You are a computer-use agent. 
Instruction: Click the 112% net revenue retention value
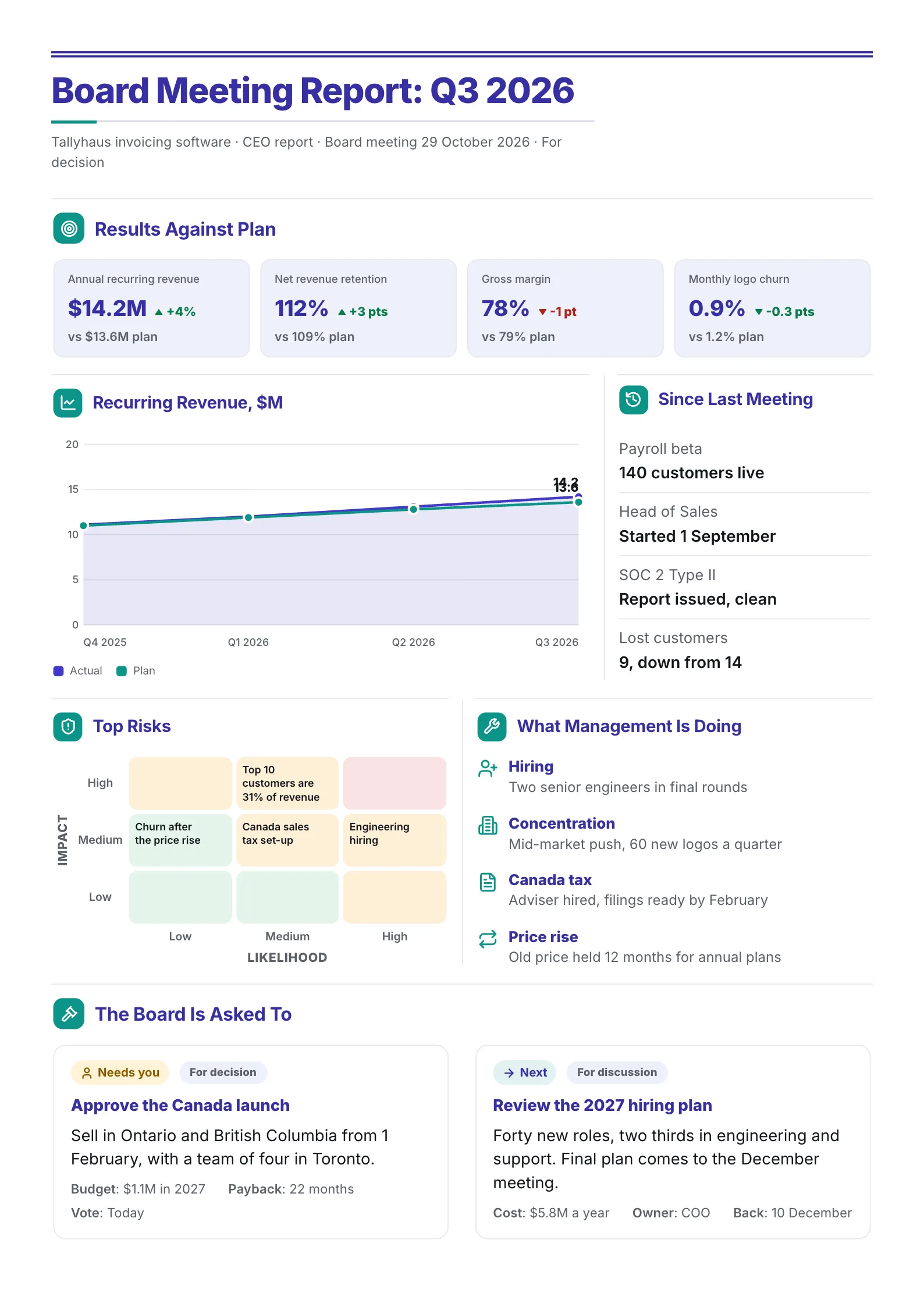point(301,308)
